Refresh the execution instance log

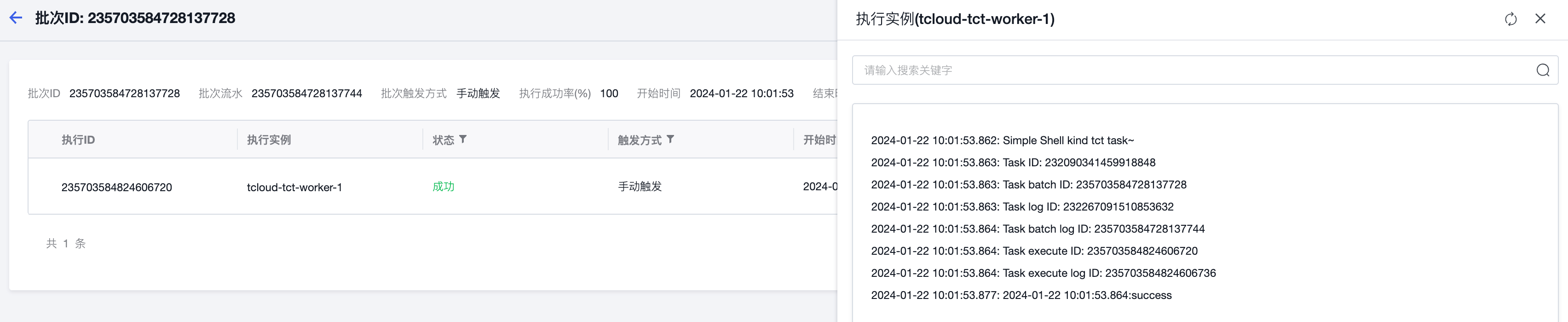(1510, 19)
